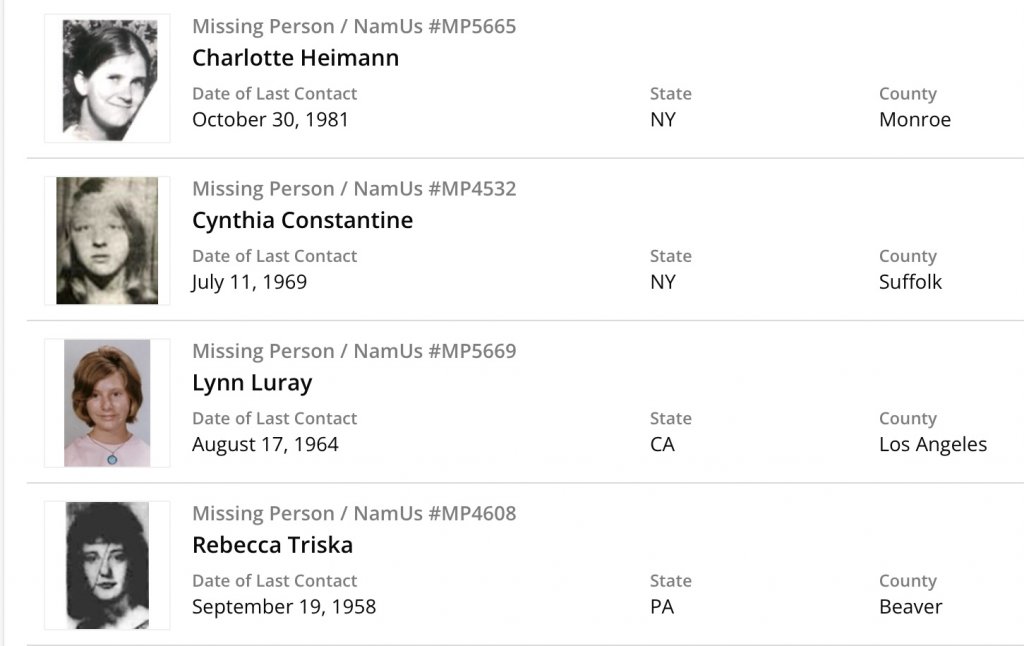Select the Los Angeles county value
Screen dimensions: 1024x646
coord(933,444)
